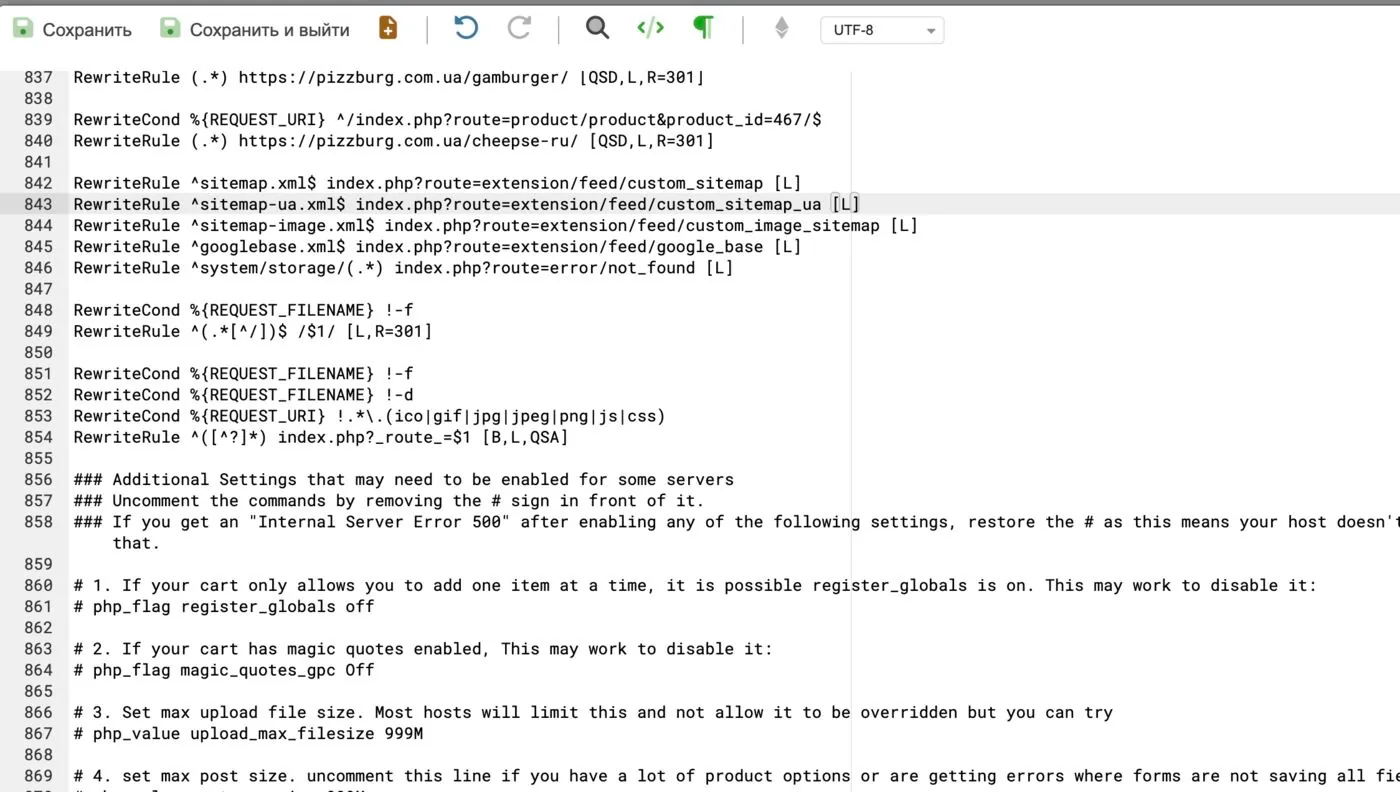Select line number 843 in the gutter
The width and height of the screenshot is (1400, 792).
tap(38, 204)
